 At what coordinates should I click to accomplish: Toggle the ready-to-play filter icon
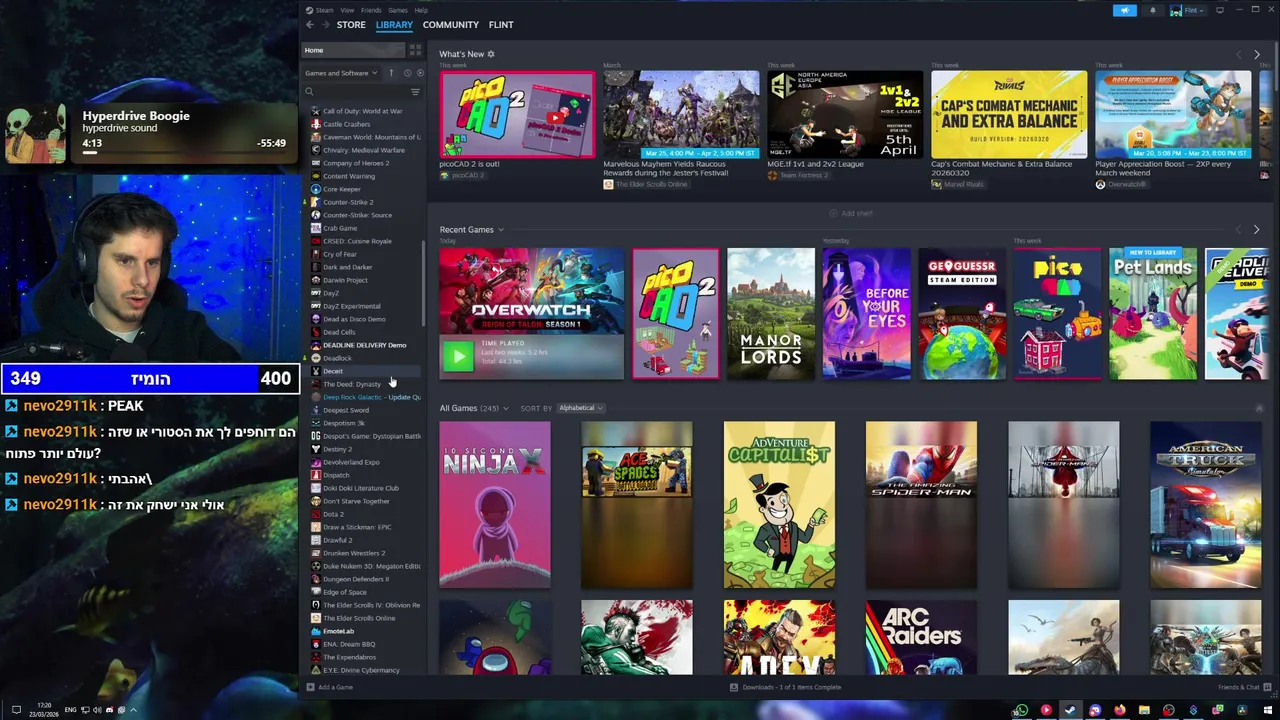pyautogui.click(x=419, y=73)
